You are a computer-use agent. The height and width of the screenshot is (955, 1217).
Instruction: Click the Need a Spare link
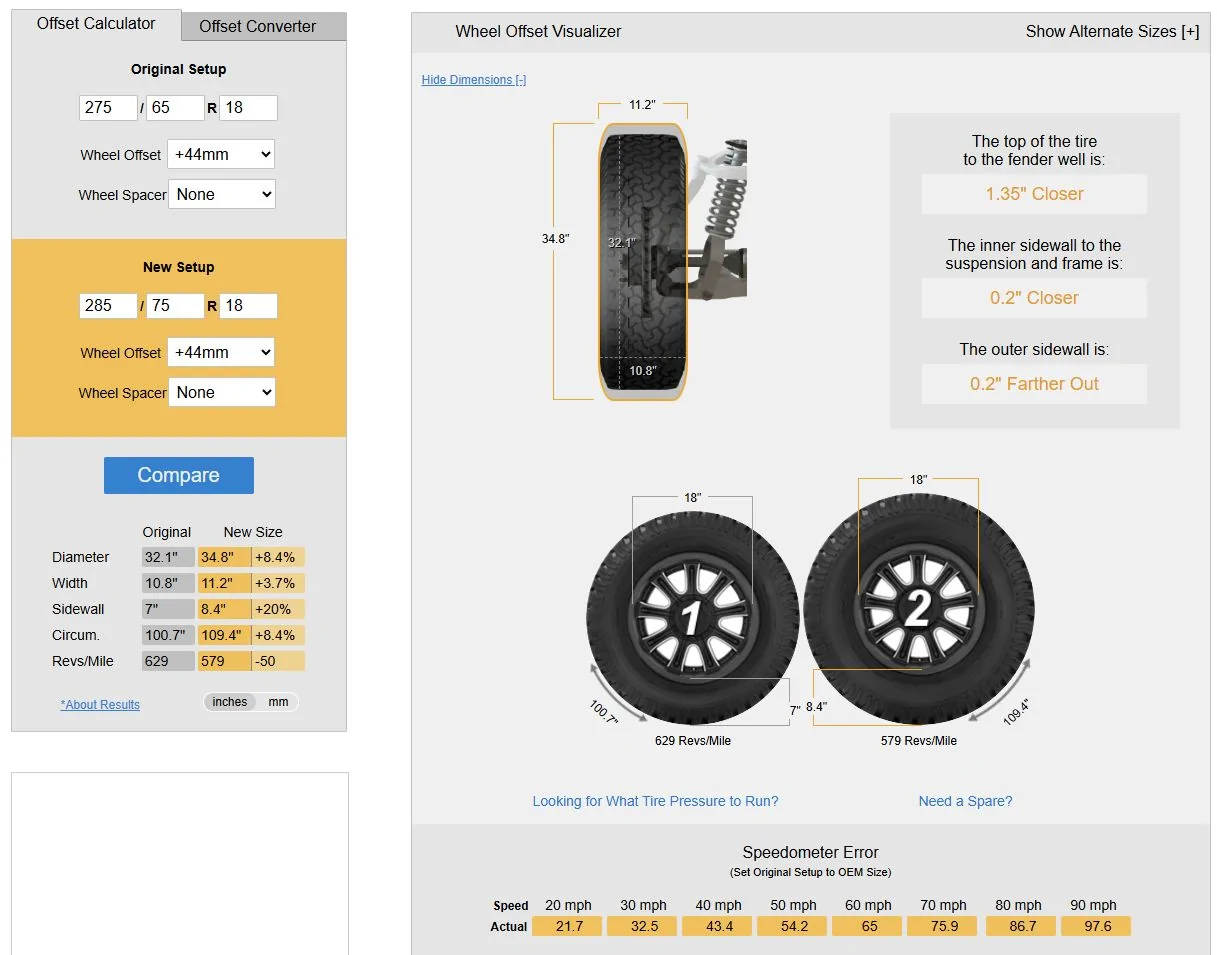pos(964,801)
